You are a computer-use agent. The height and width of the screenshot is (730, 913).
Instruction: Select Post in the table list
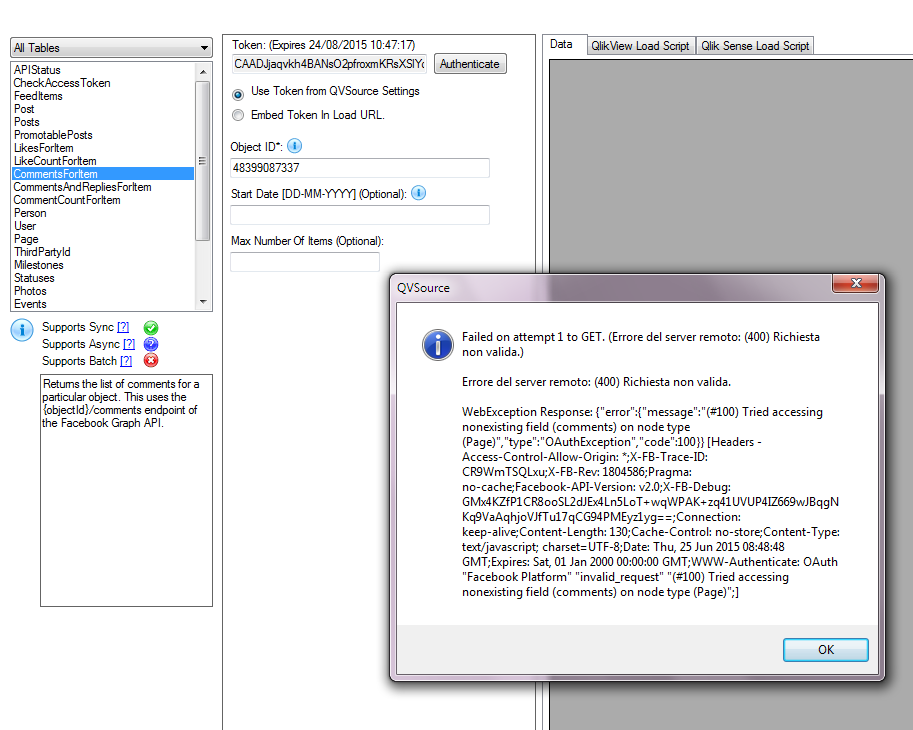tap(103, 109)
